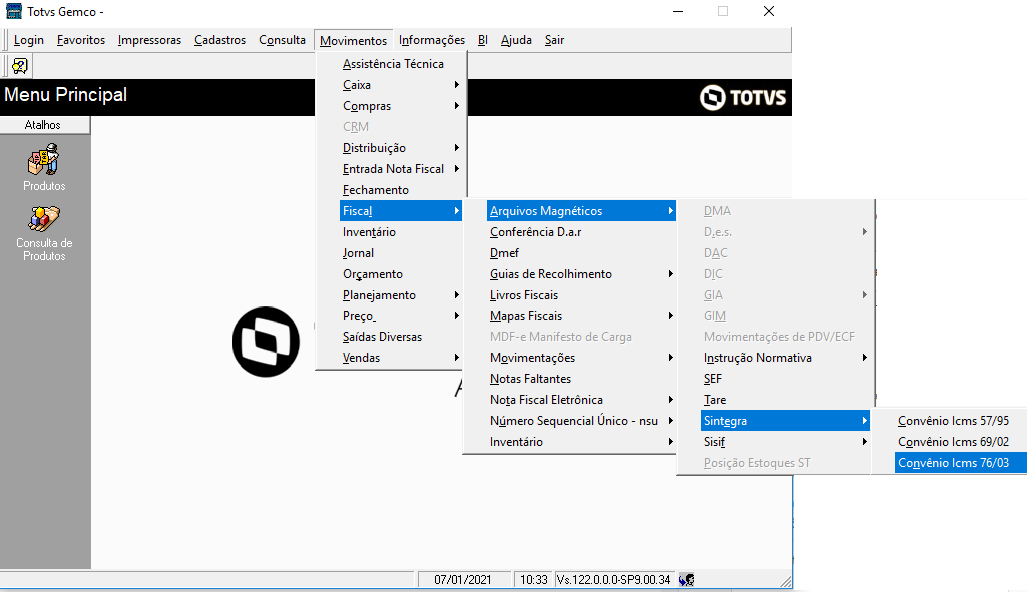Click the Sair menu item

coord(554,40)
